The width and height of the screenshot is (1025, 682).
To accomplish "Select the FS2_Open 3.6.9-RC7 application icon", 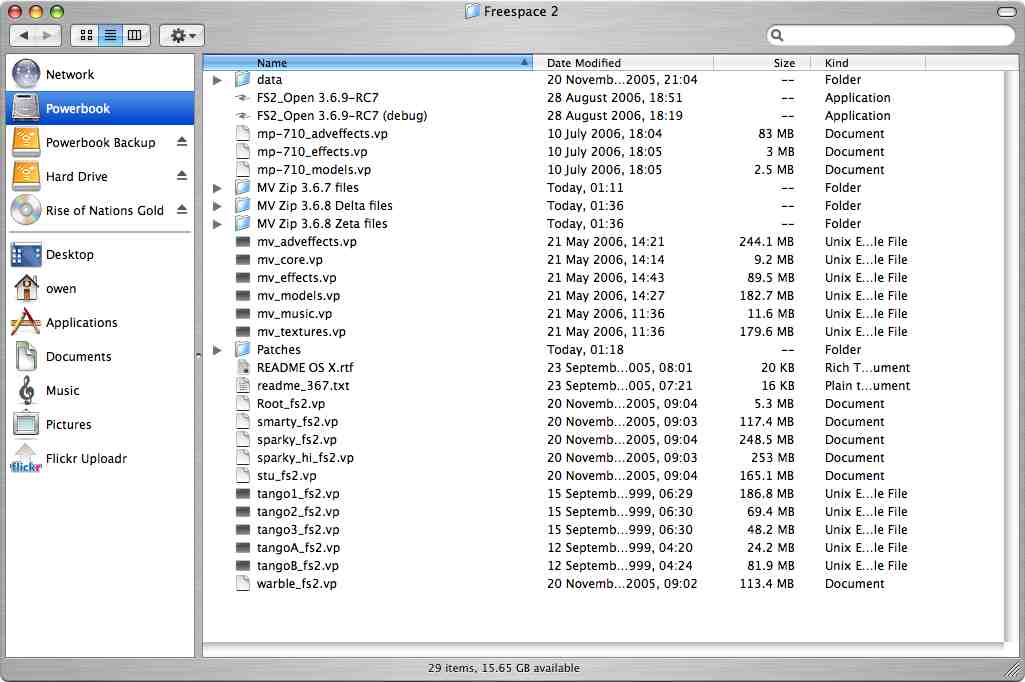I will pos(243,97).
